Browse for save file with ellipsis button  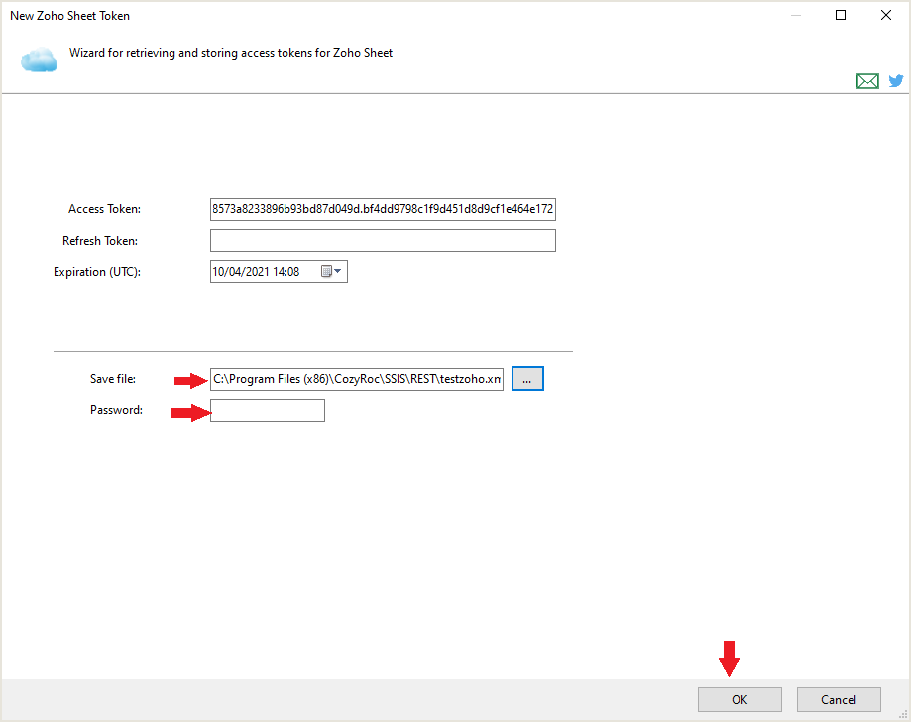click(x=528, y=379)
